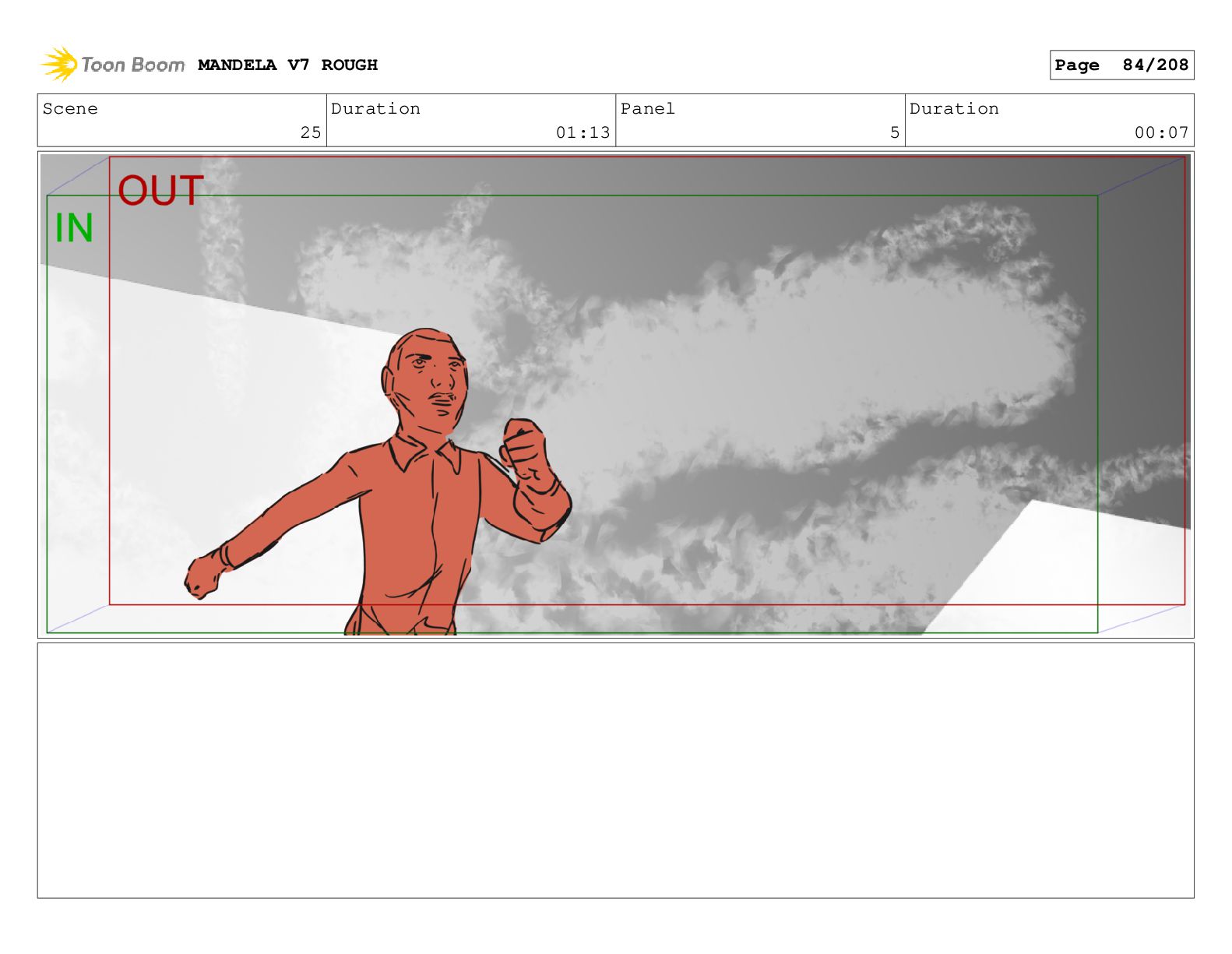Image resolution: width=1232 pixels, height=954 pixels.
Task: Select panel number '5'
Action: (x=895, y=132)
